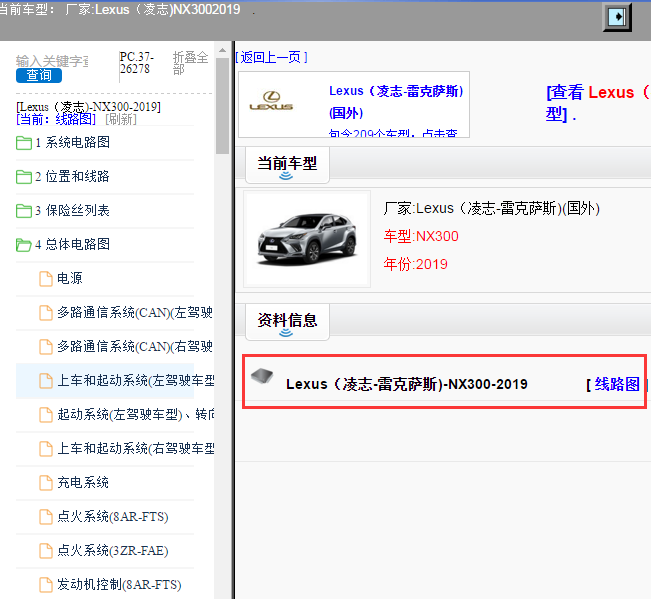The width and height of the screenshot is (651, 599).
Task: Click document icon beside 起动系统(左驾驶车型)
Action: pos(46,415)
